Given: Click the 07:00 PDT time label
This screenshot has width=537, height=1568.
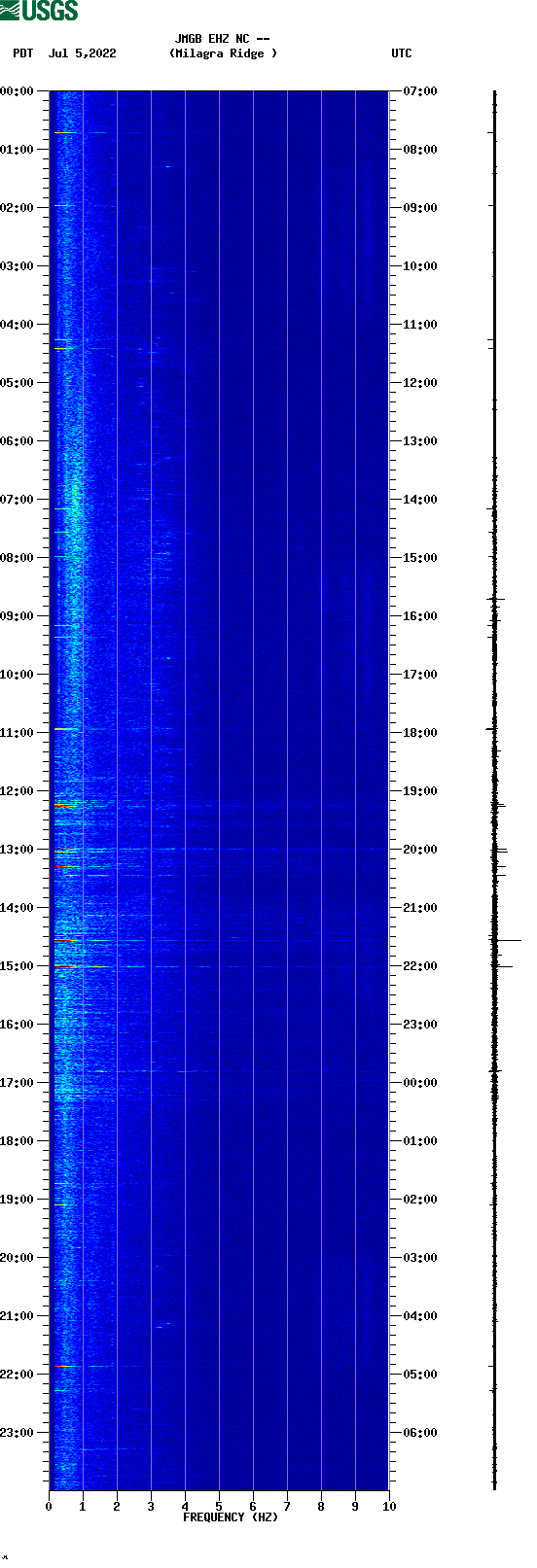Looking at the screenshot, I should coord(18,500).
